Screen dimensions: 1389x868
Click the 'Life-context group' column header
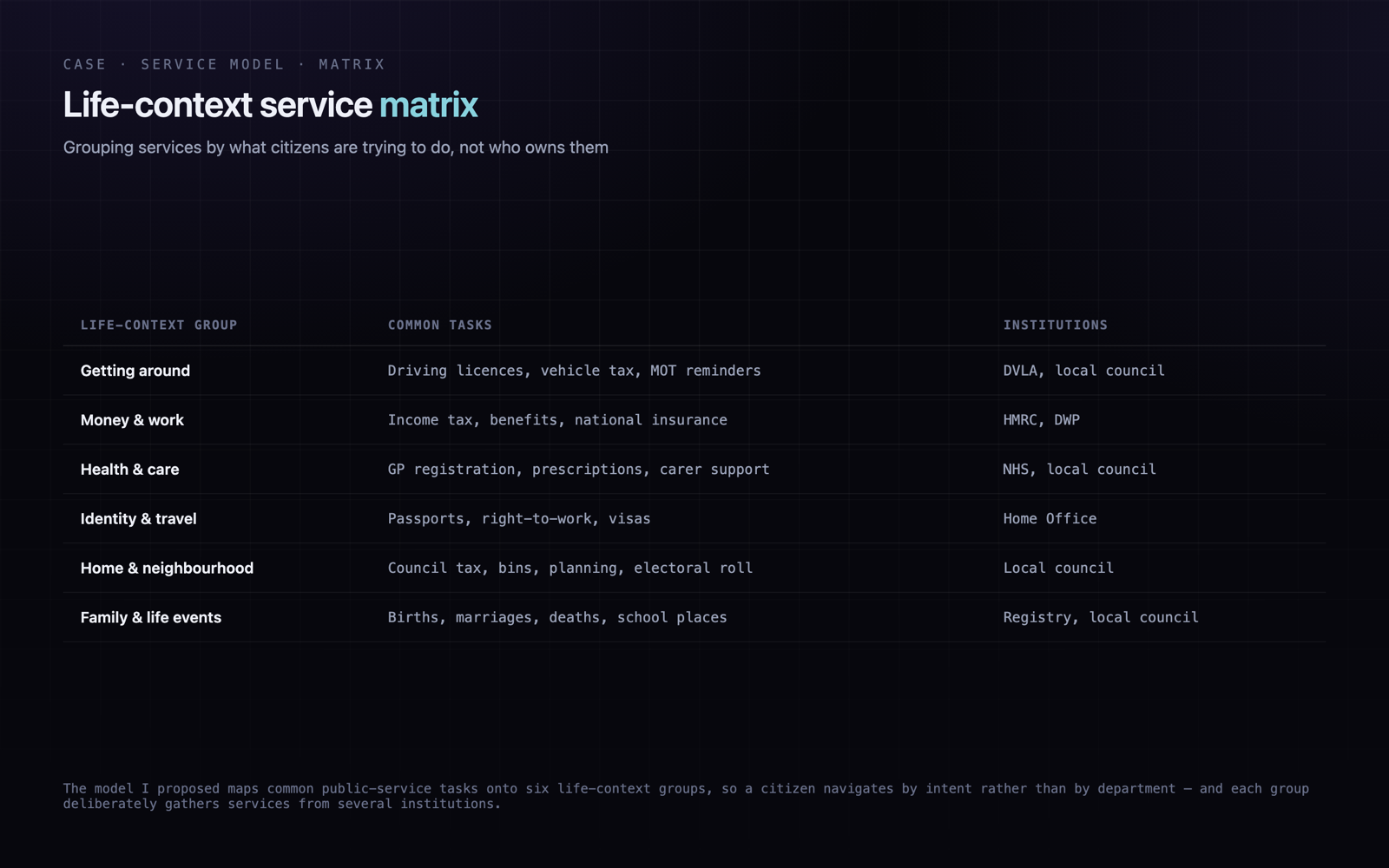pyautogui.click(x=159, y=325)
